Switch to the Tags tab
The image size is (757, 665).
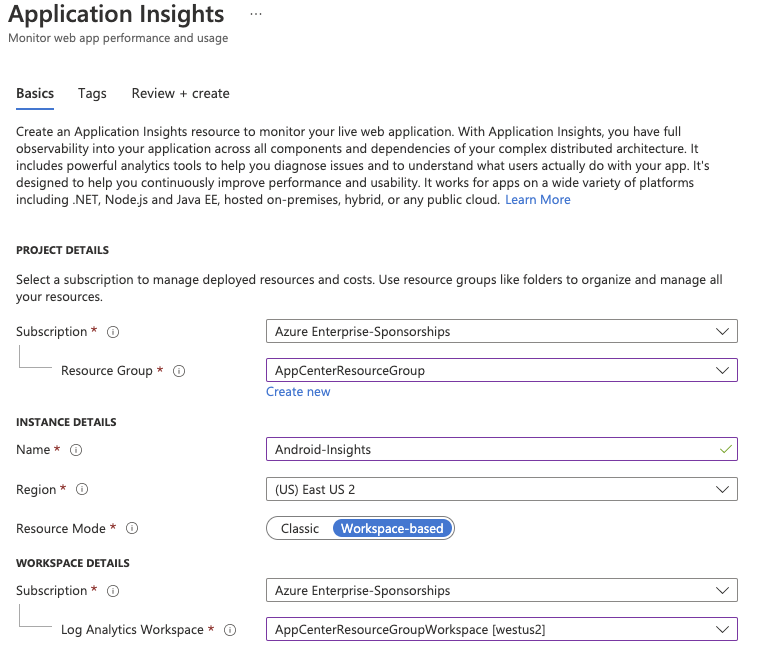(x=92, y=93)
